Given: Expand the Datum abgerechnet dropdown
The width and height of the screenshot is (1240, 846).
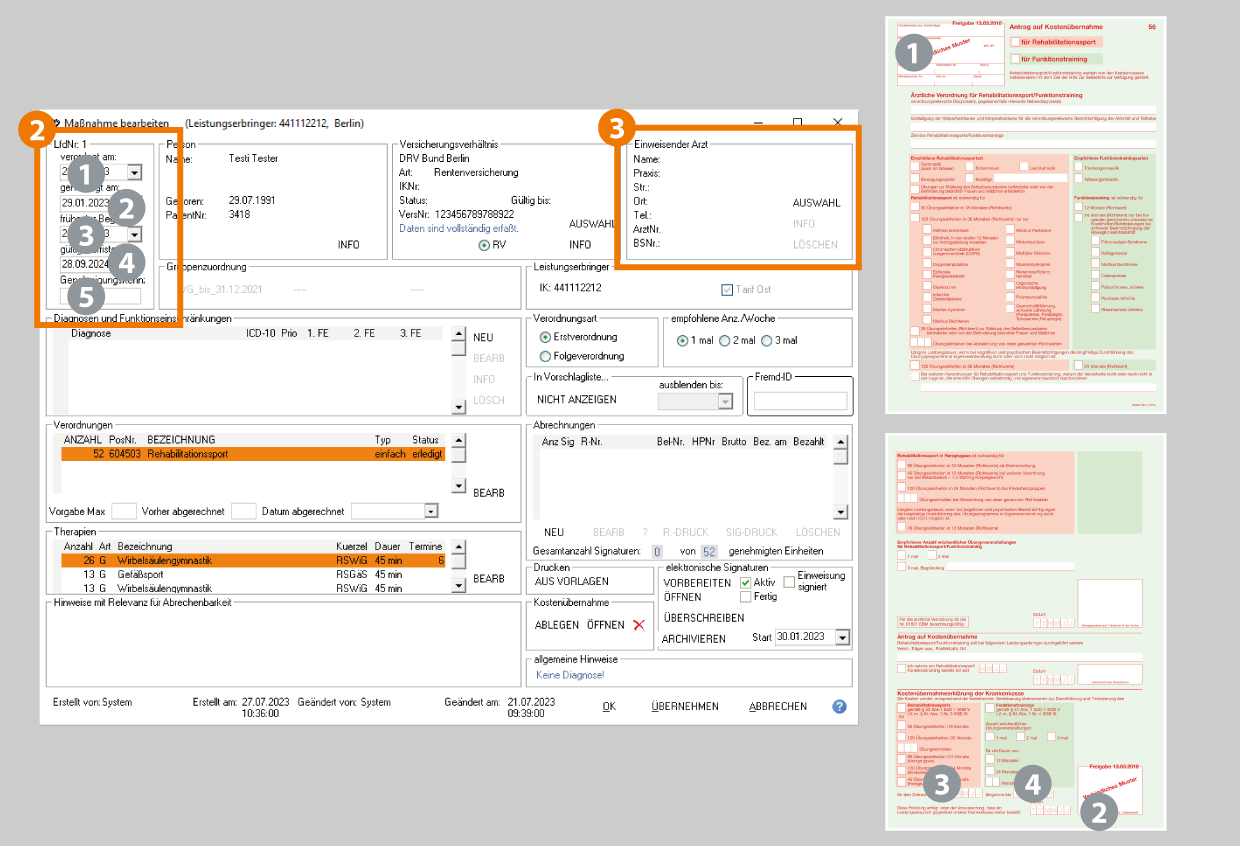Looking at the screenshot, I should 430,511.
